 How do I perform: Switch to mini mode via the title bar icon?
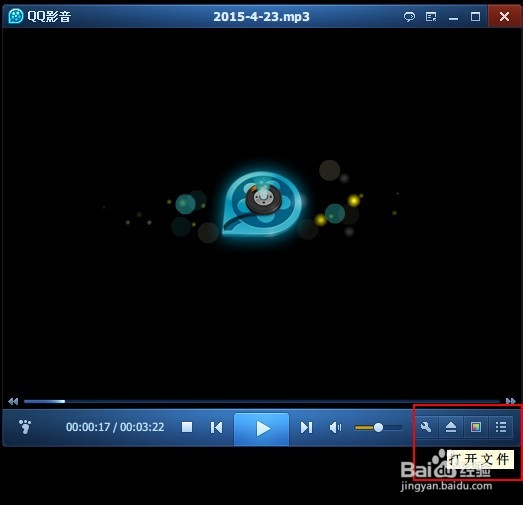[431, 16]
